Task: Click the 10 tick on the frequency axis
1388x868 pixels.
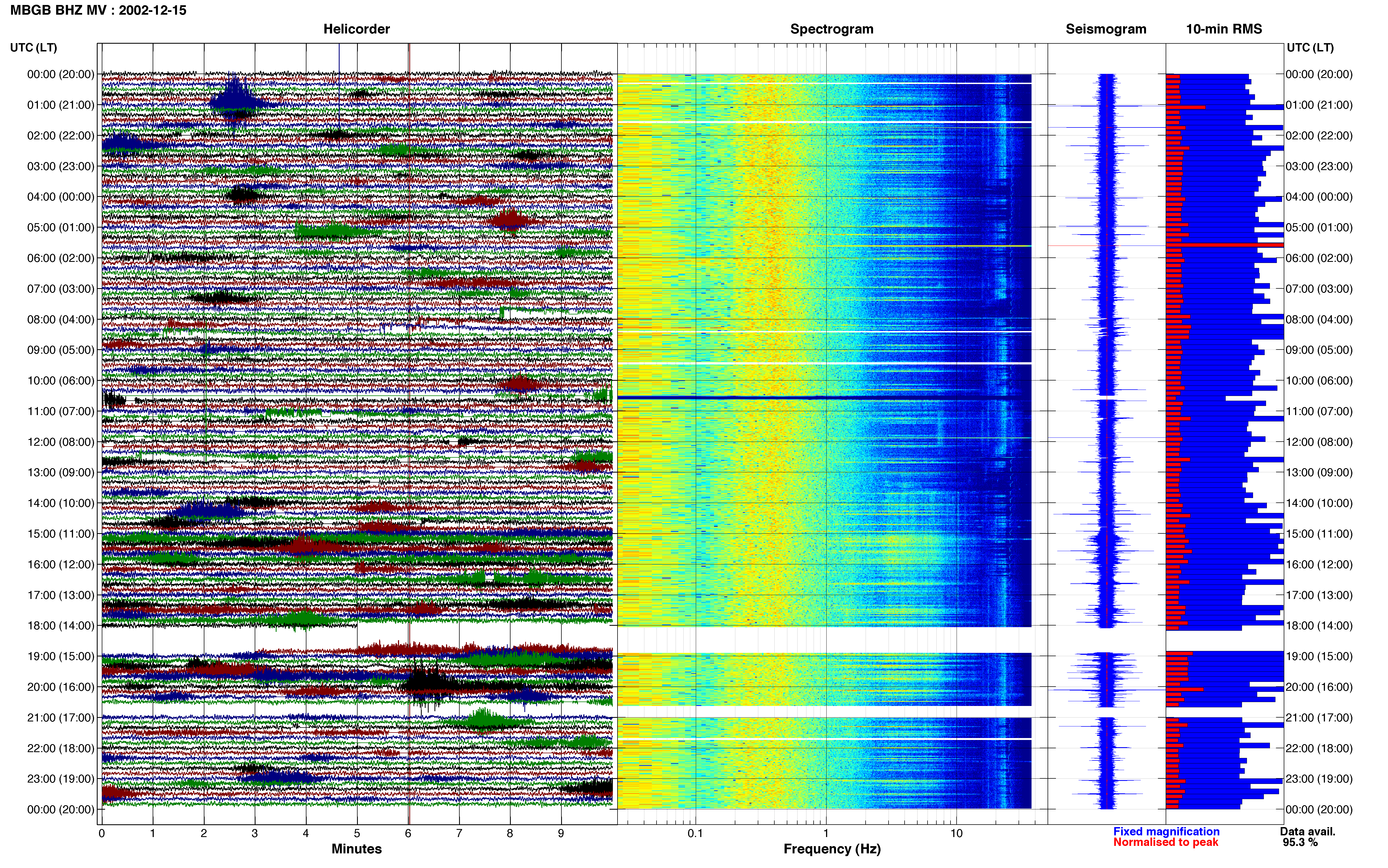Action: pyautogui.click(x=956, y=833)
